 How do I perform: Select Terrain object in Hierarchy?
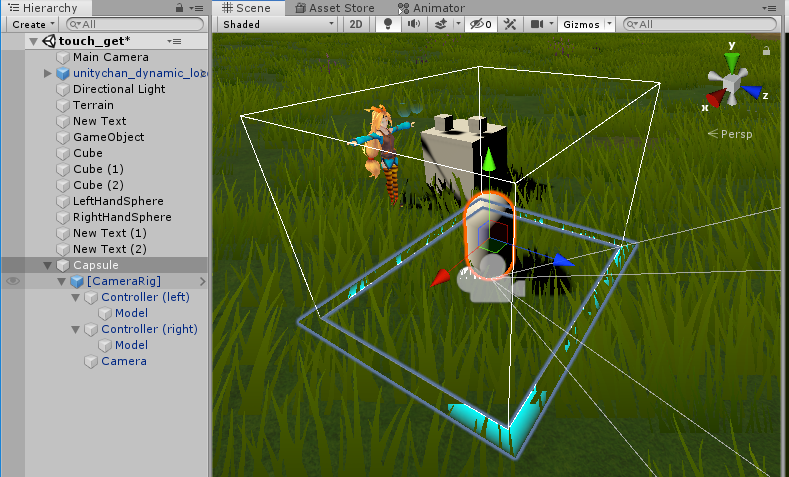coord(93,105)
